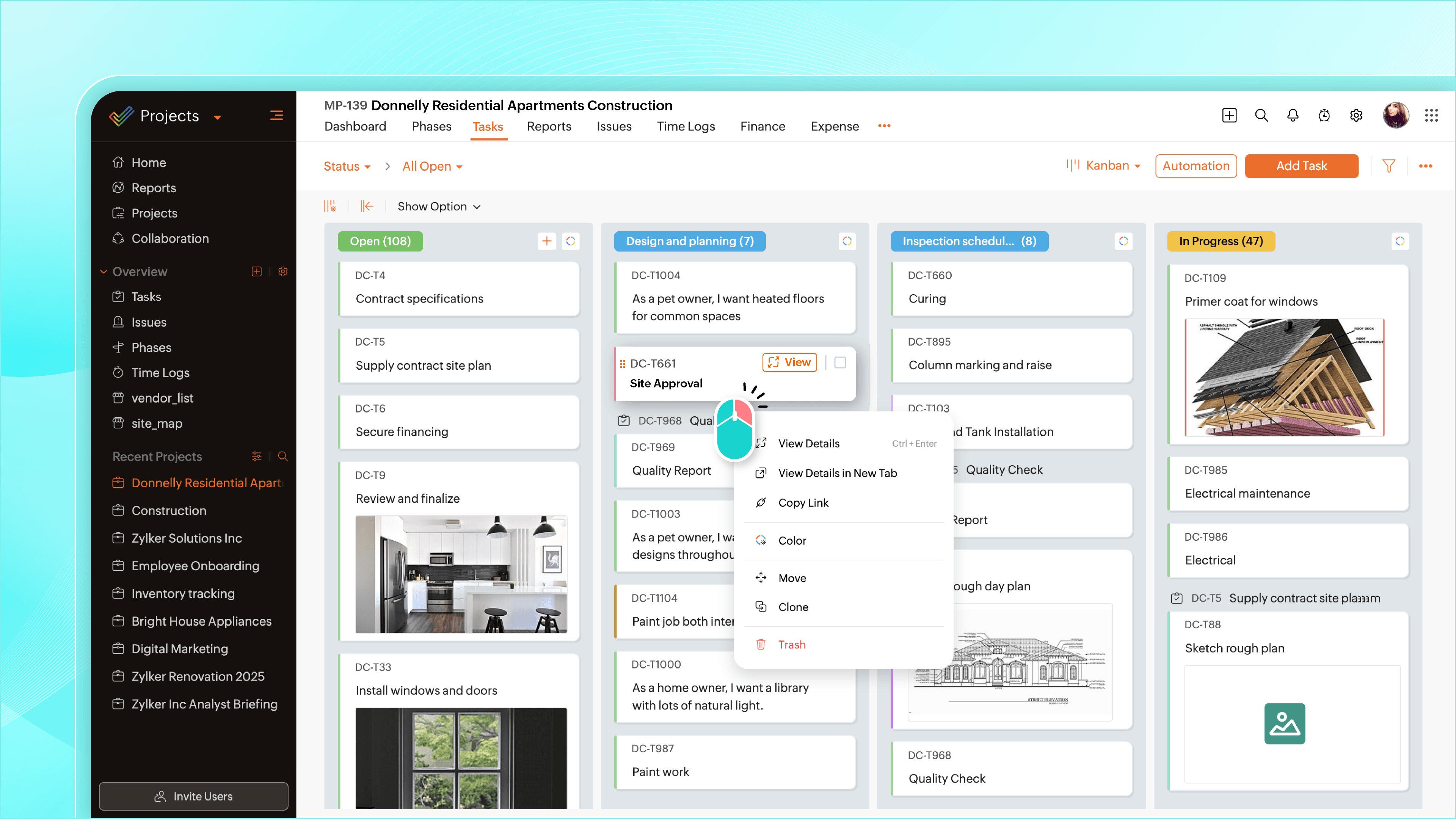Image resolution: width=1456 pixels, height=819 pixels.
Task: Collapse columns using the collapse icon
Action: click(x=367, y=206)
